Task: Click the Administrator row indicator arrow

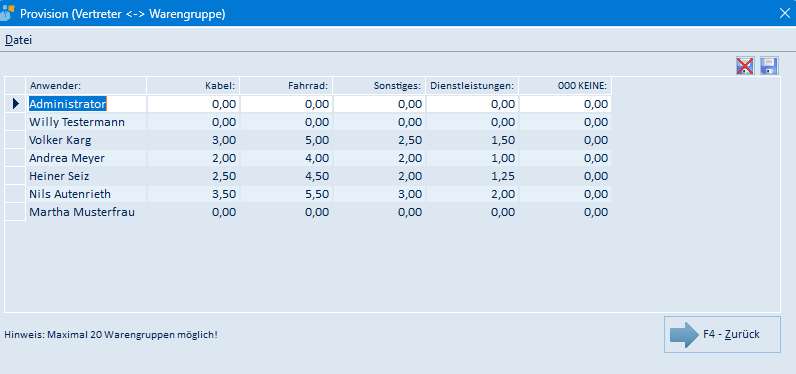Action: (15, 104)
